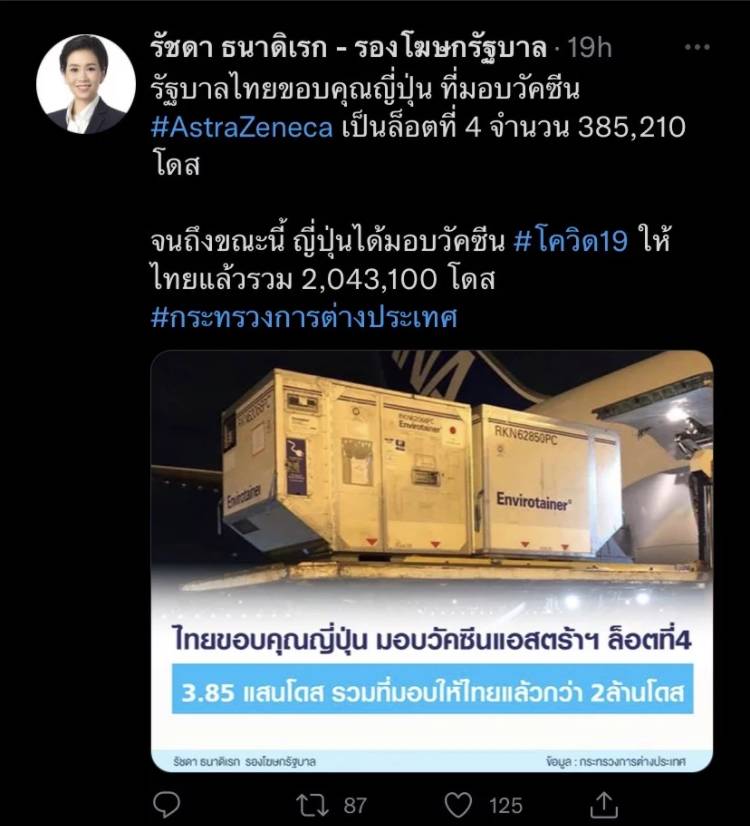
Task: Retweet using the retweet arrows icon
Action: [x=312, y=805]
